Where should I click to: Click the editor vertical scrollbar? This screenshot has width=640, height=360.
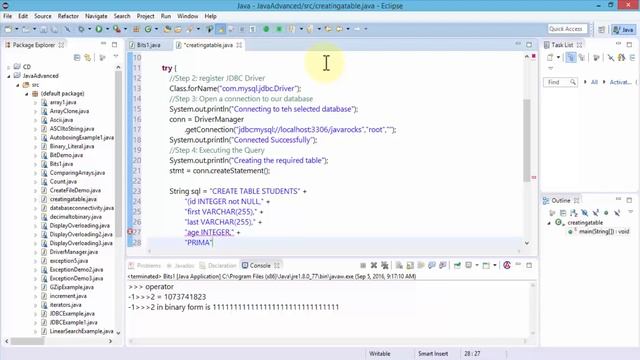527,139
